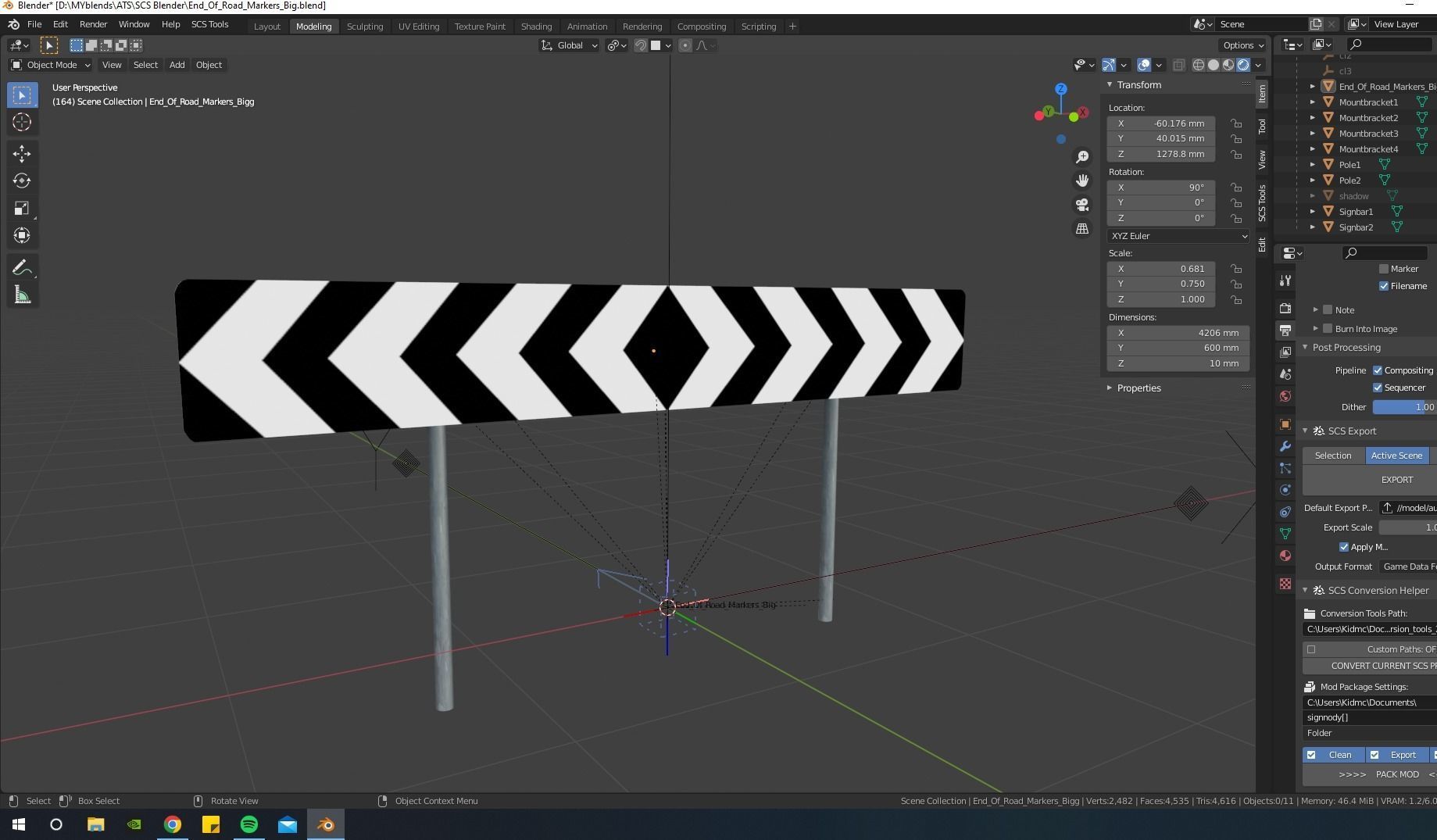Viewport: 1437px width, 840px height.
Task: Activate the Scale tool
Action: [x=22, y=208]
